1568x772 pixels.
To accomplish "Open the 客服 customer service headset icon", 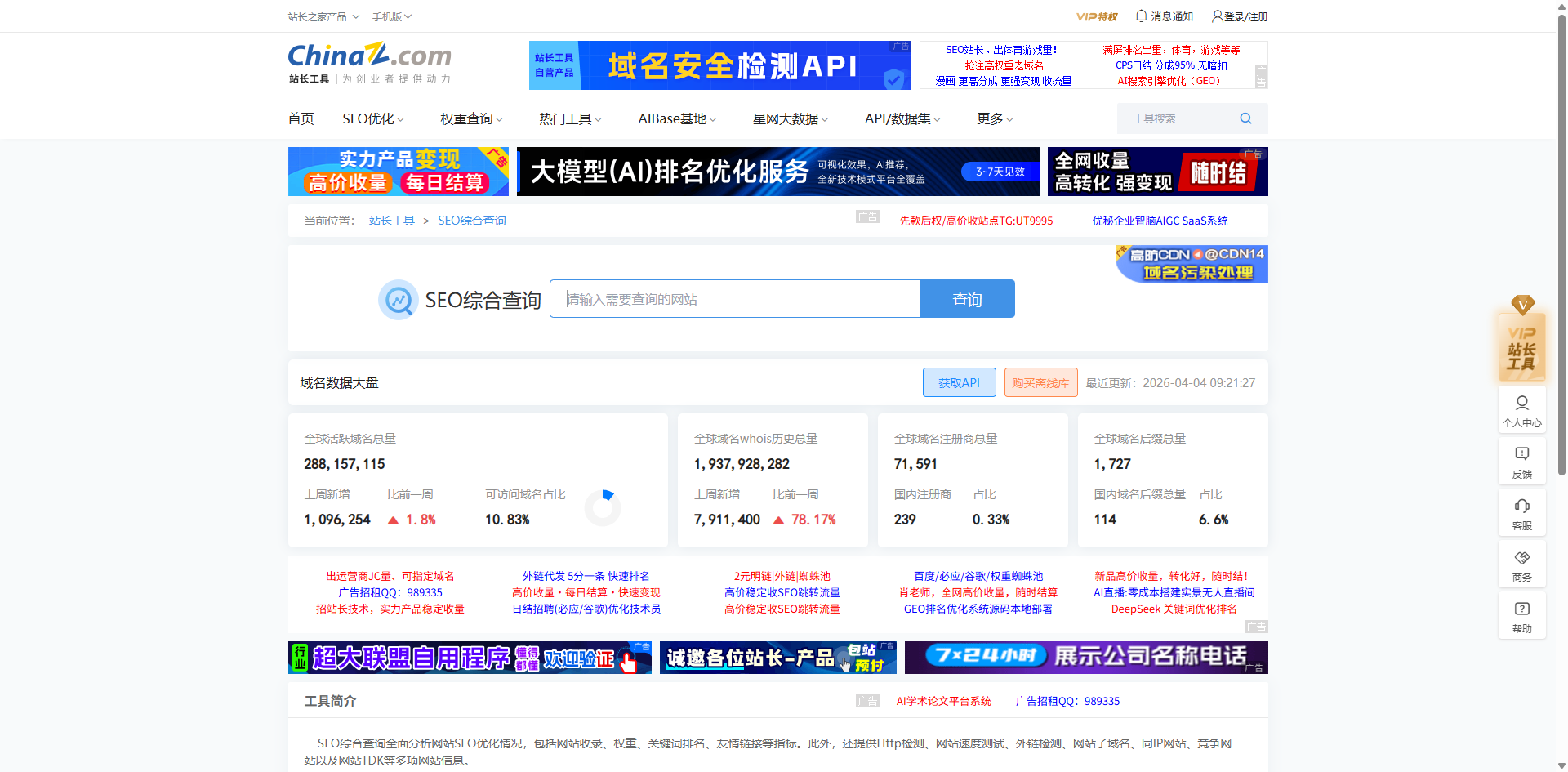I will point(1521,512).
